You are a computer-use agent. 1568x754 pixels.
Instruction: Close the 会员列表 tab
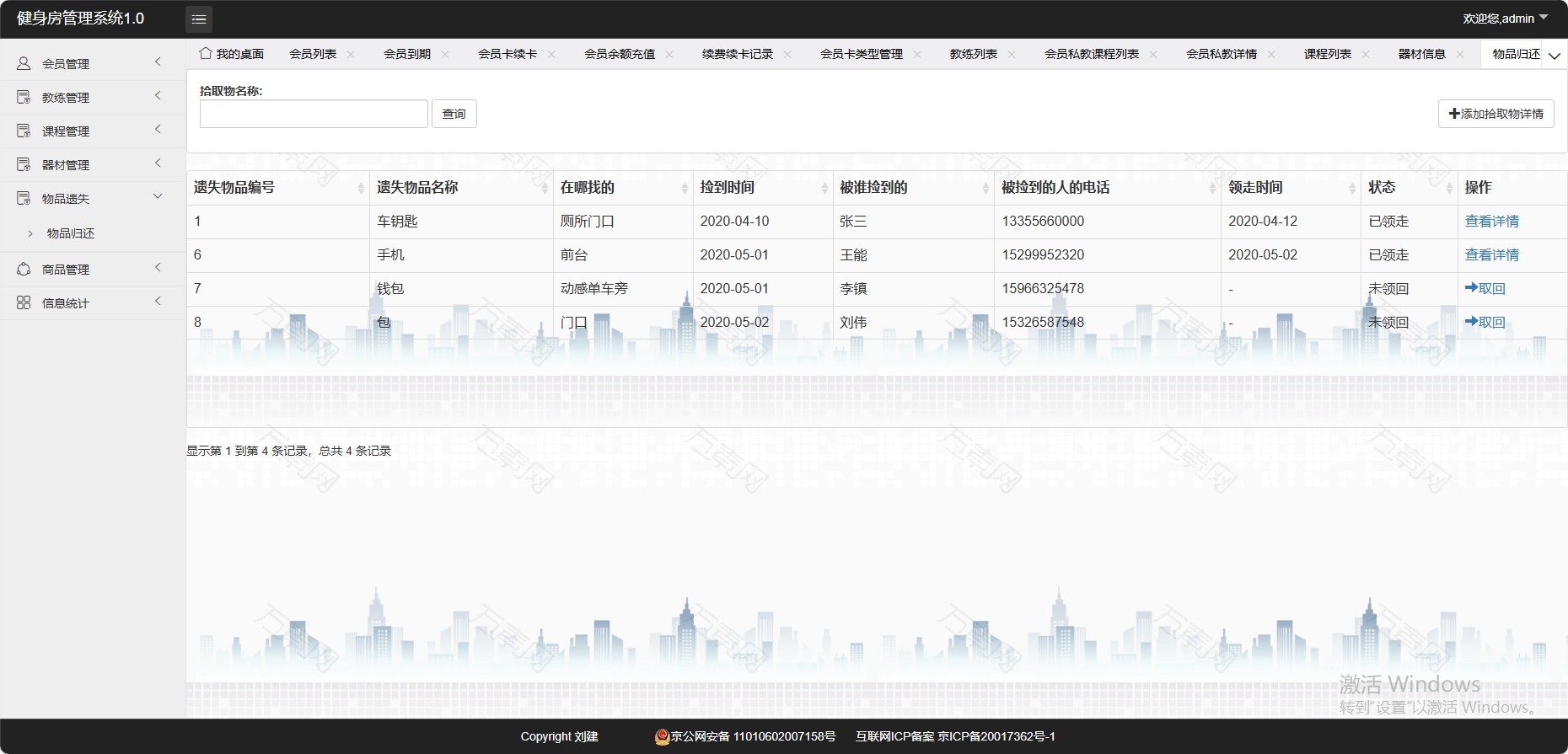351,54
